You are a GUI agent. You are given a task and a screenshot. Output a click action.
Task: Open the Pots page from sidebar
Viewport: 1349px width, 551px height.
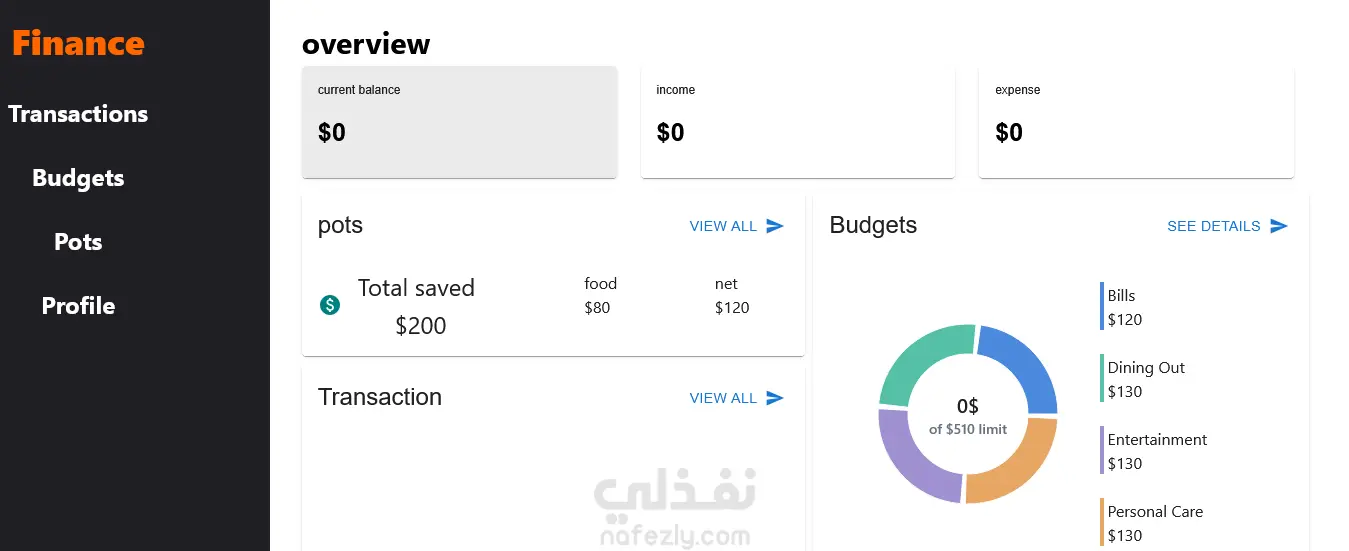pos(78,242)
